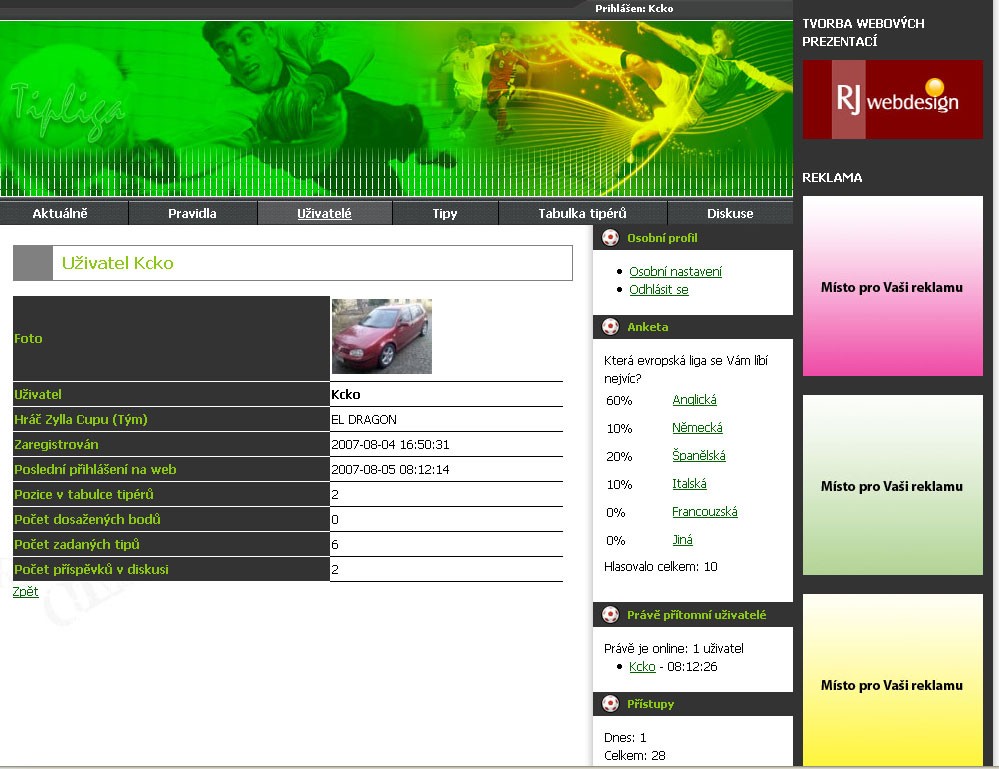Open the Tipy navigation tab
This screenshot has width=999, height=769.
click(445, 213)
